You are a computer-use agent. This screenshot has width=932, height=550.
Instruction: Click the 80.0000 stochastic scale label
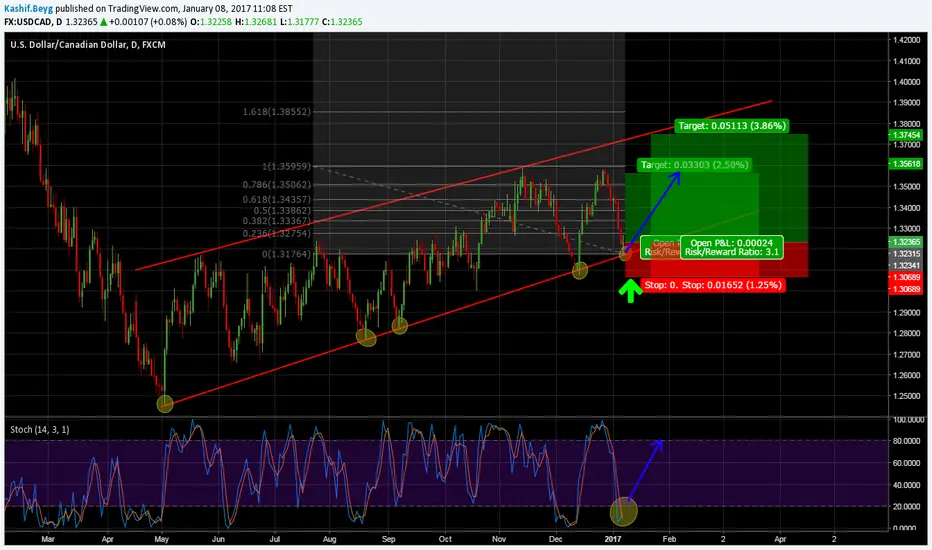(906, 441)
